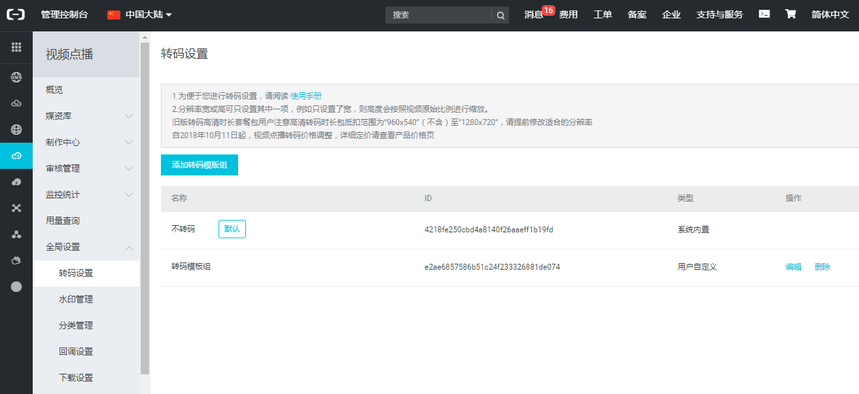Click the three-node cluster sidebar icon
This screenshot has width=859, height=394.
pyautogui.click(x=16, y=235)
